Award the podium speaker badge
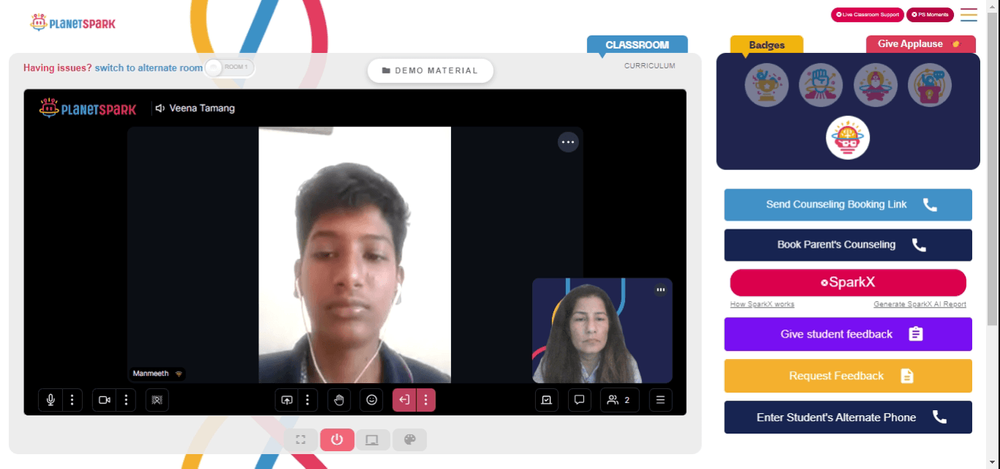Screen dimensions: 1000x469 pyautogui.click(x=930, y=85)
